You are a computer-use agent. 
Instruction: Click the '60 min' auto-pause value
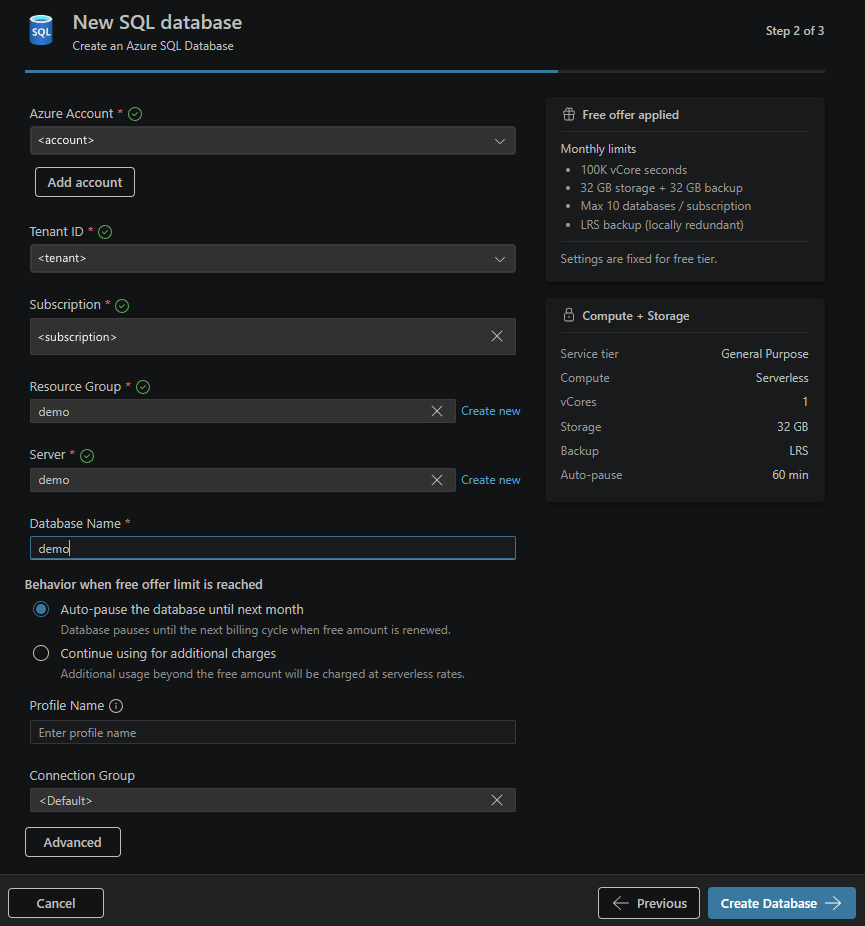pyautogui.click(x=790, y=475)
